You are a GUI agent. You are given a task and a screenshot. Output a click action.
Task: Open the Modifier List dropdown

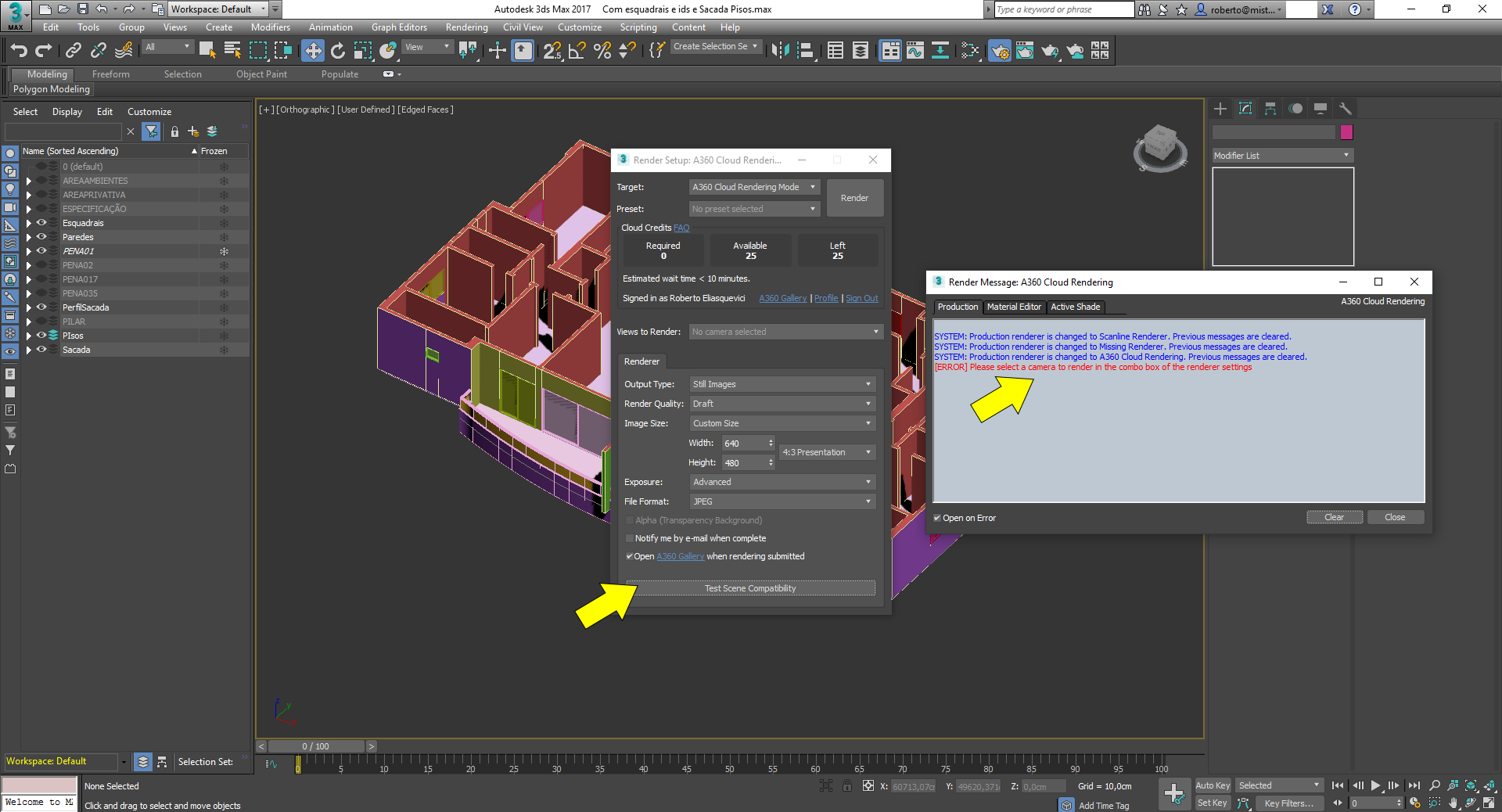pos(1282,156)
